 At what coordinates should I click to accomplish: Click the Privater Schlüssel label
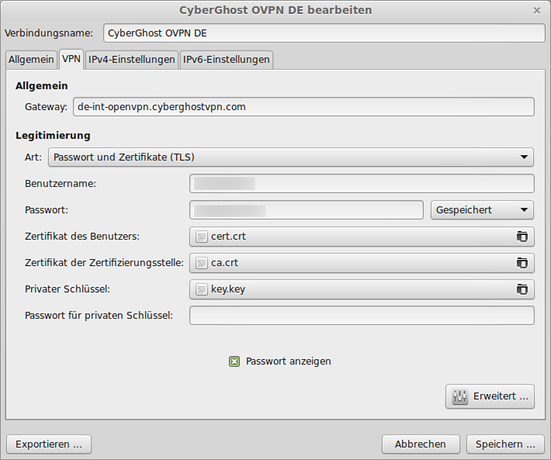coord(67,289)
